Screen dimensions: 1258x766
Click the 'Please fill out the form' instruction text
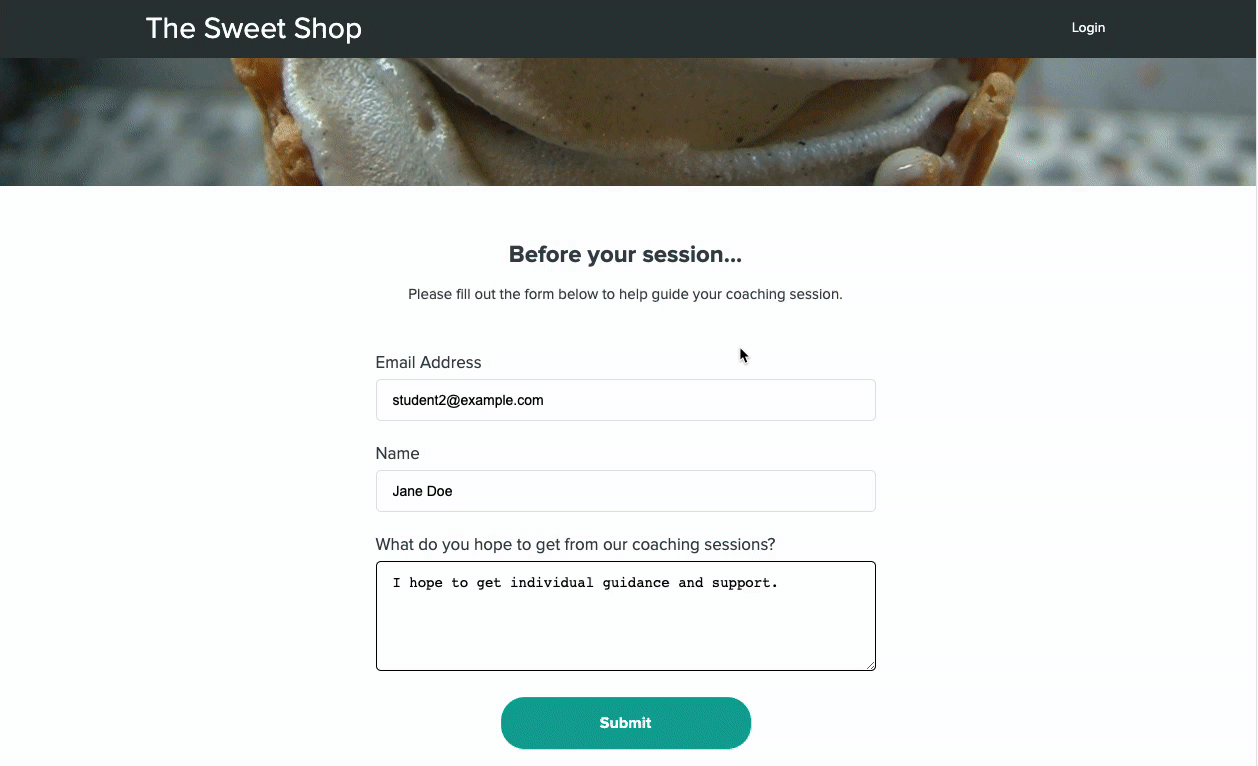point(626,295)
